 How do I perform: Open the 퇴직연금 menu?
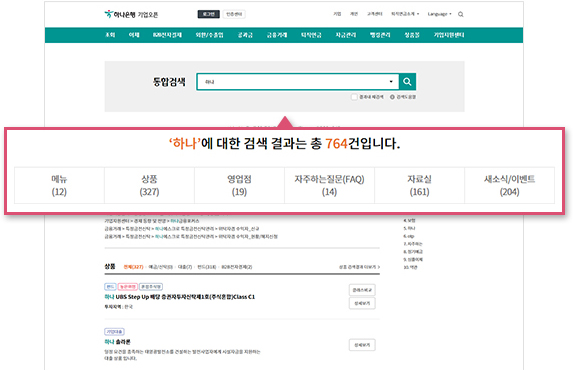coord(311,35)
